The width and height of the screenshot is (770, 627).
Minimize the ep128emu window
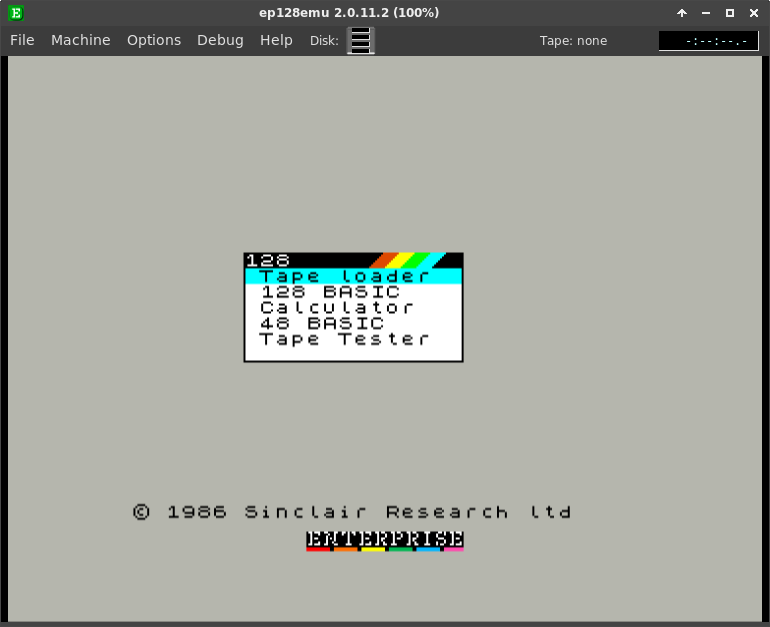click(706, 13)
